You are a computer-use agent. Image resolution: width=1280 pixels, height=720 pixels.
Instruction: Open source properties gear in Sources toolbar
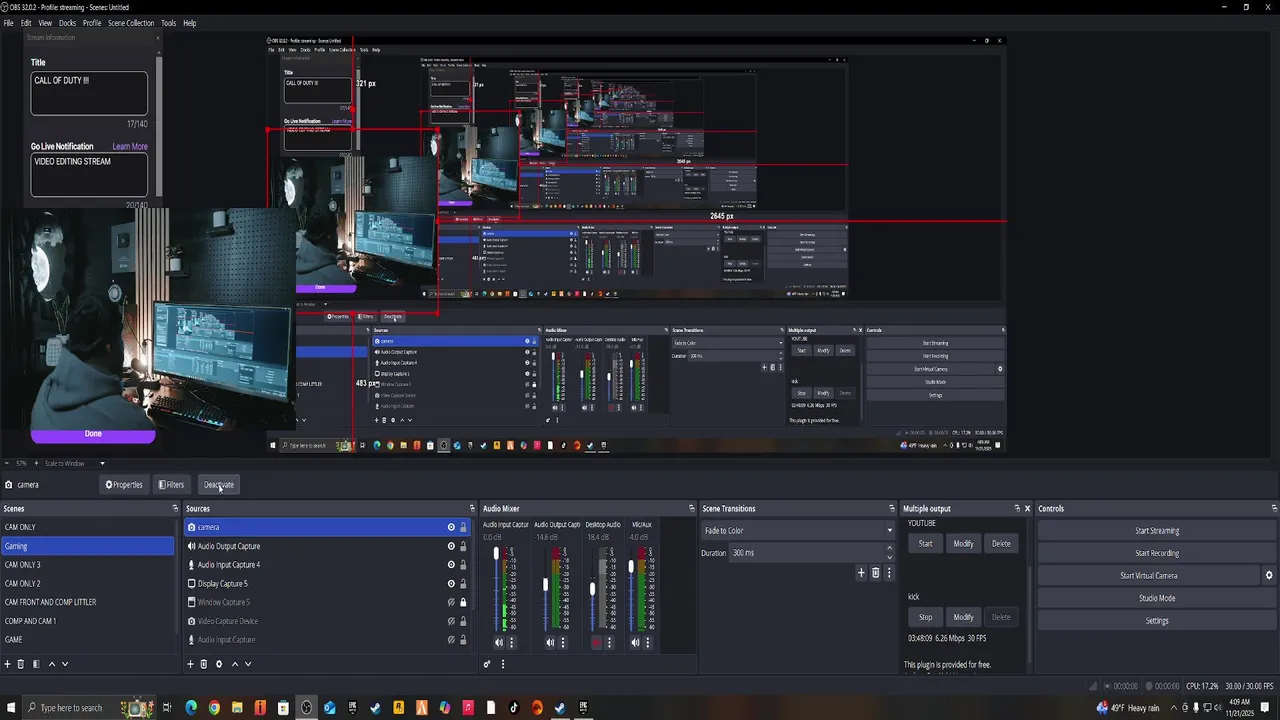[219, 664]
